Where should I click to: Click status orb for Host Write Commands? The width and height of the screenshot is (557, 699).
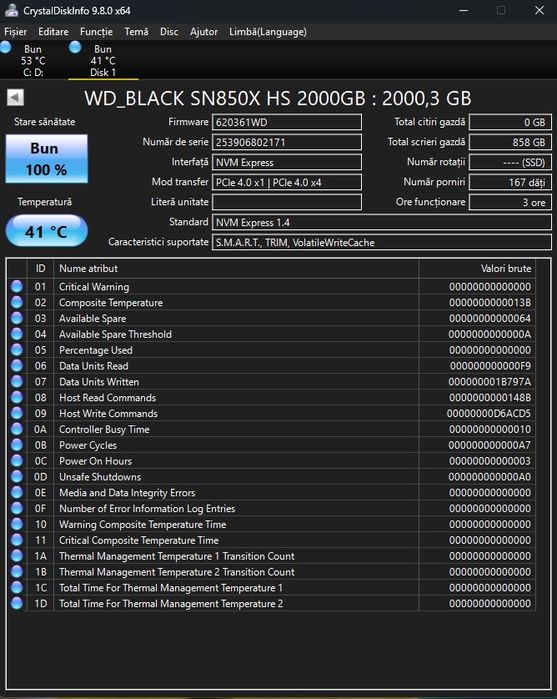click(17, 413)
